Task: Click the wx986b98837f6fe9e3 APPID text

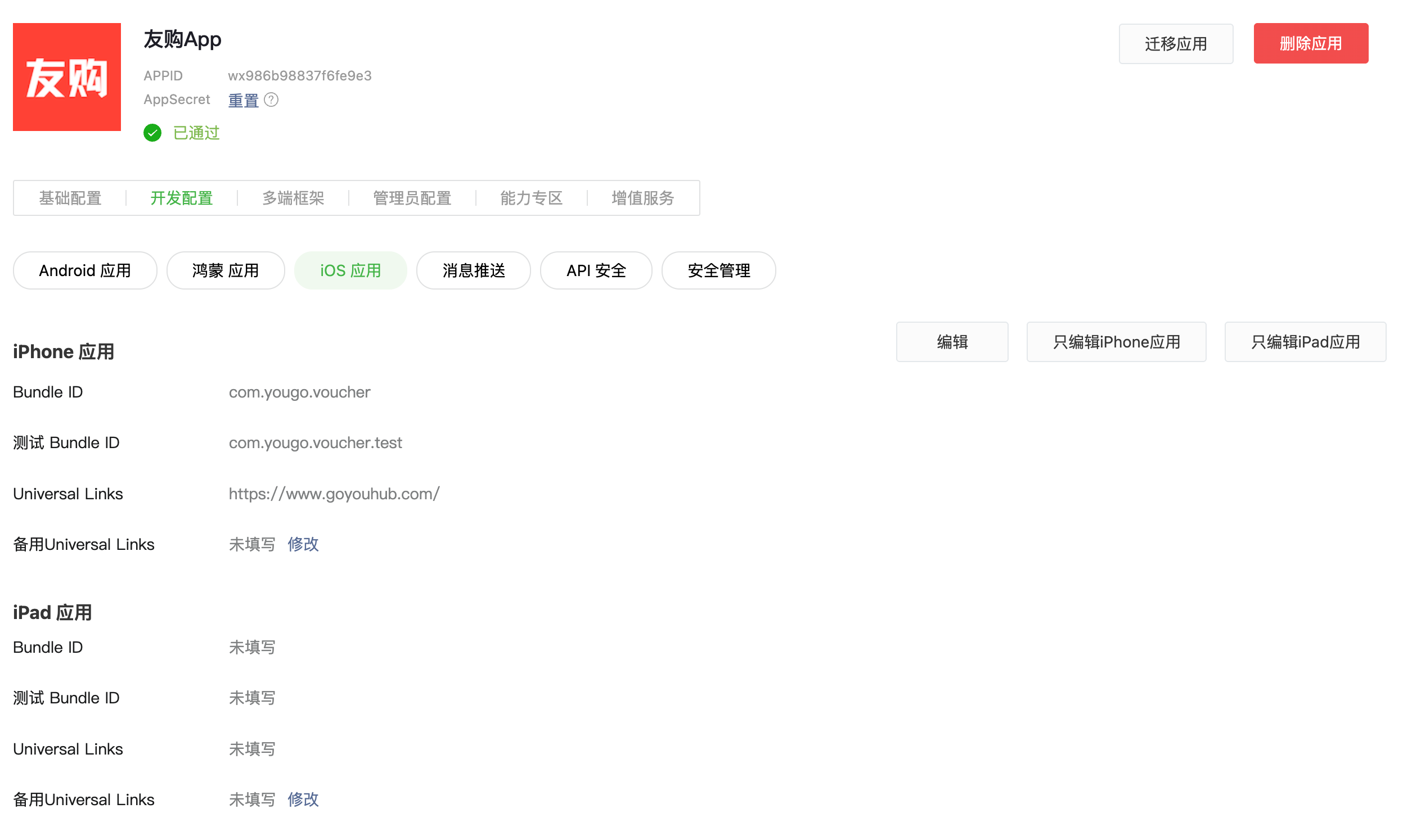Action: 299,76
